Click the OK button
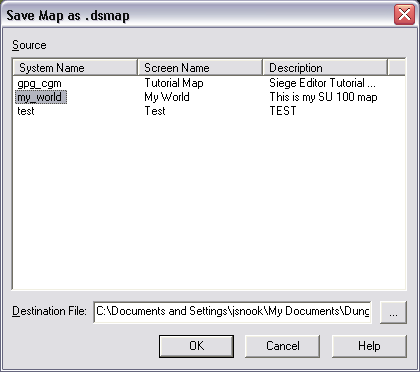The image size is (420, 372). [196, 346]
